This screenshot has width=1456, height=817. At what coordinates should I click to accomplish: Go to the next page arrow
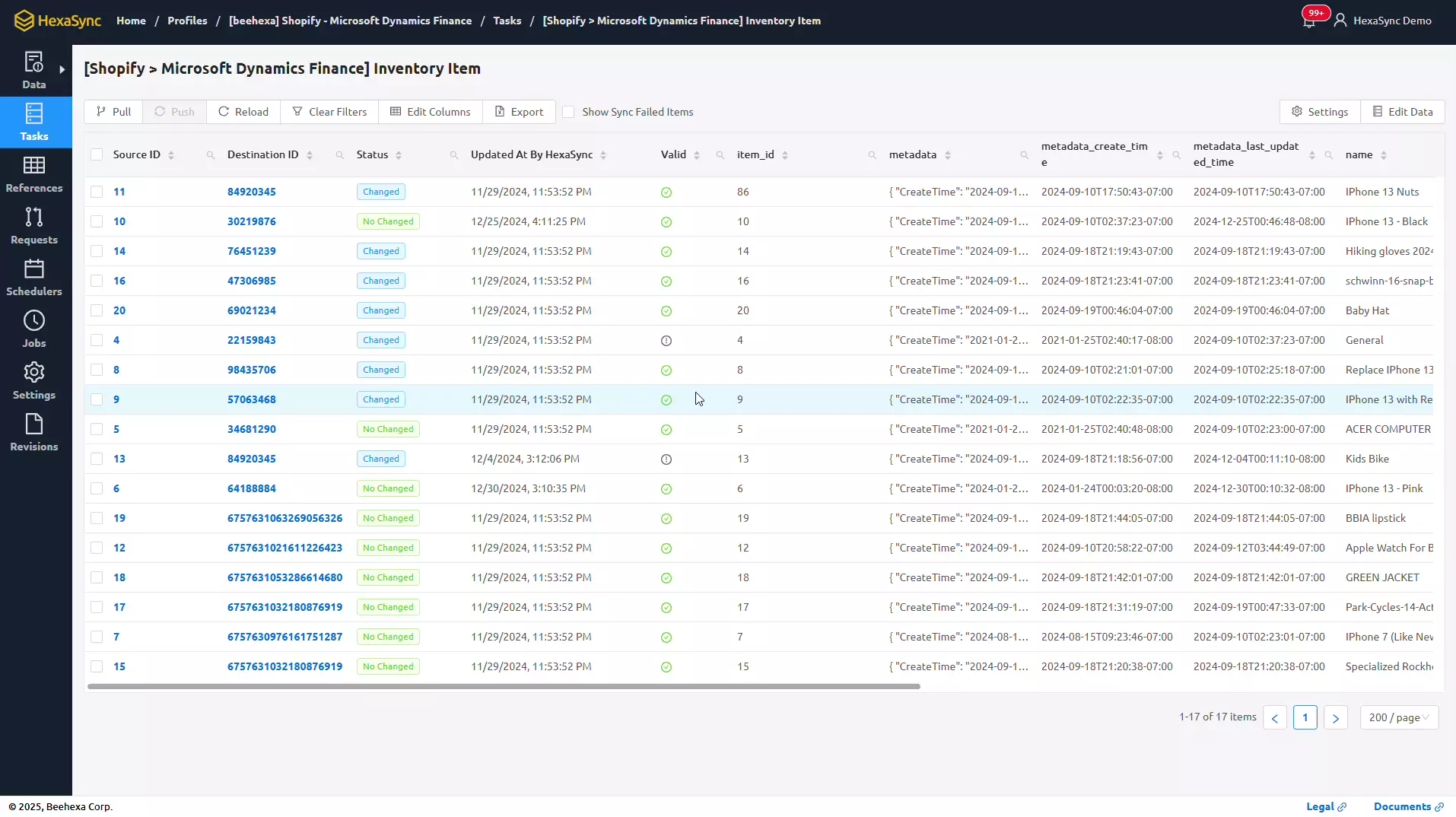click(1336, 717)
